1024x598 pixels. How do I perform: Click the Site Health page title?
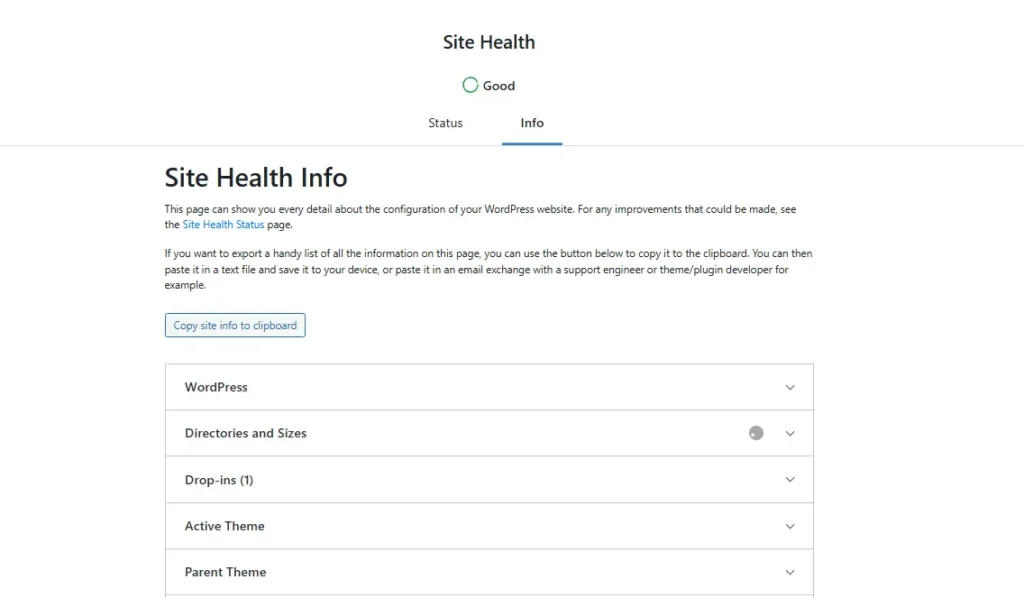pyautogui.click(x=489, y=42)
